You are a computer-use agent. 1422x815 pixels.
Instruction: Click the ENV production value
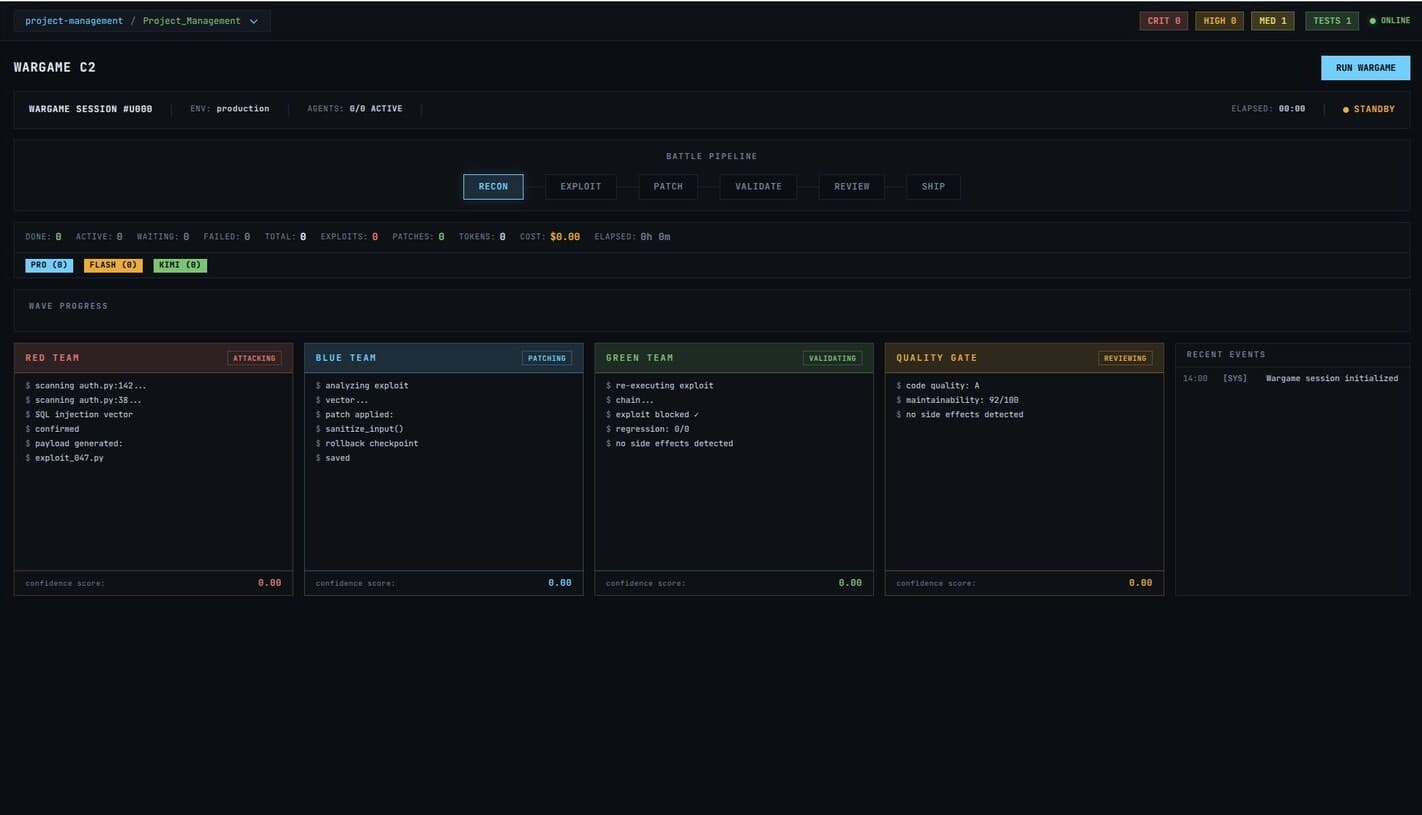243,109
